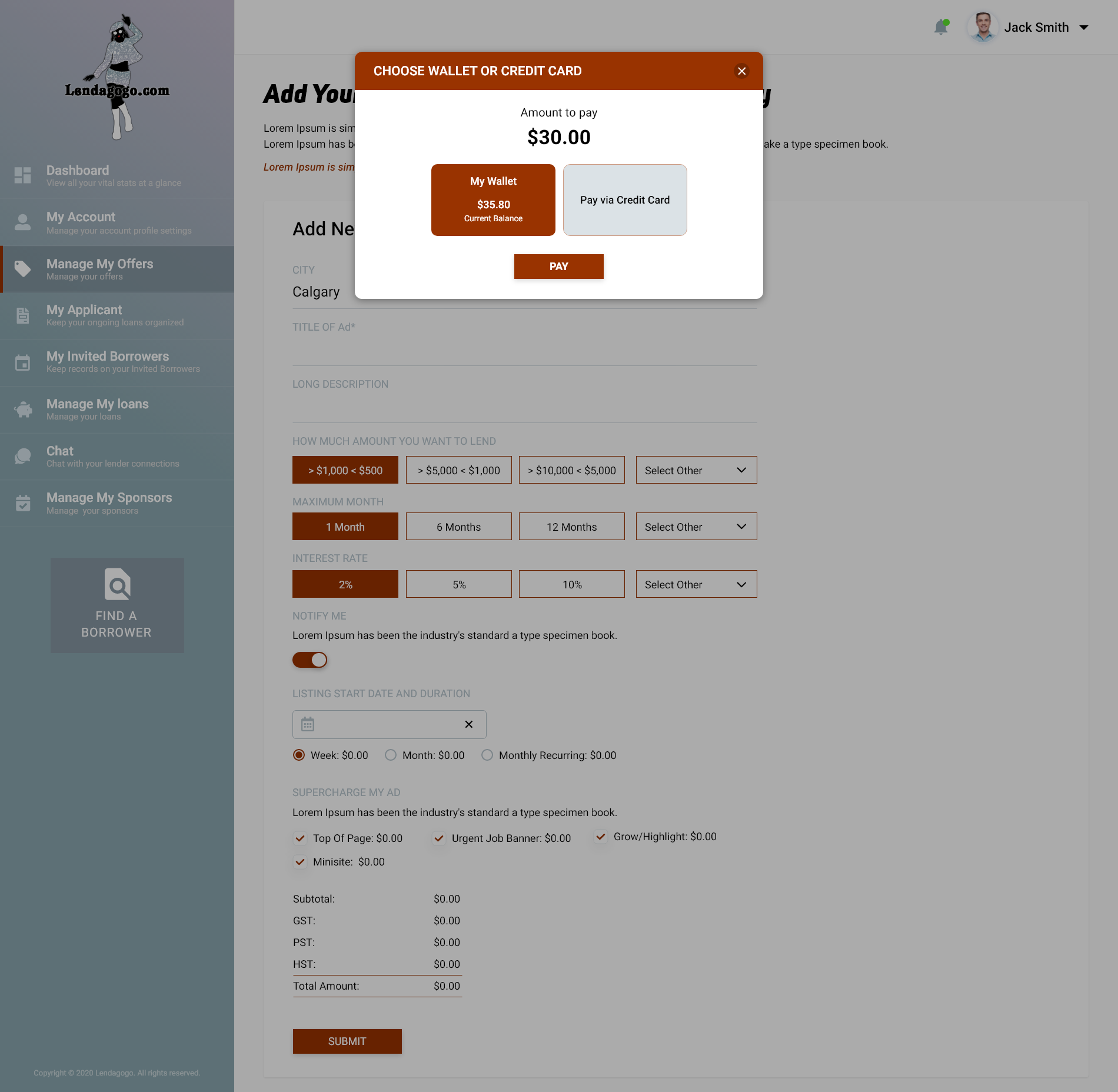Click the Chat bubble icon in sidebar
The height and width of the screenshot is (1092, 1118).
[23, 456]
